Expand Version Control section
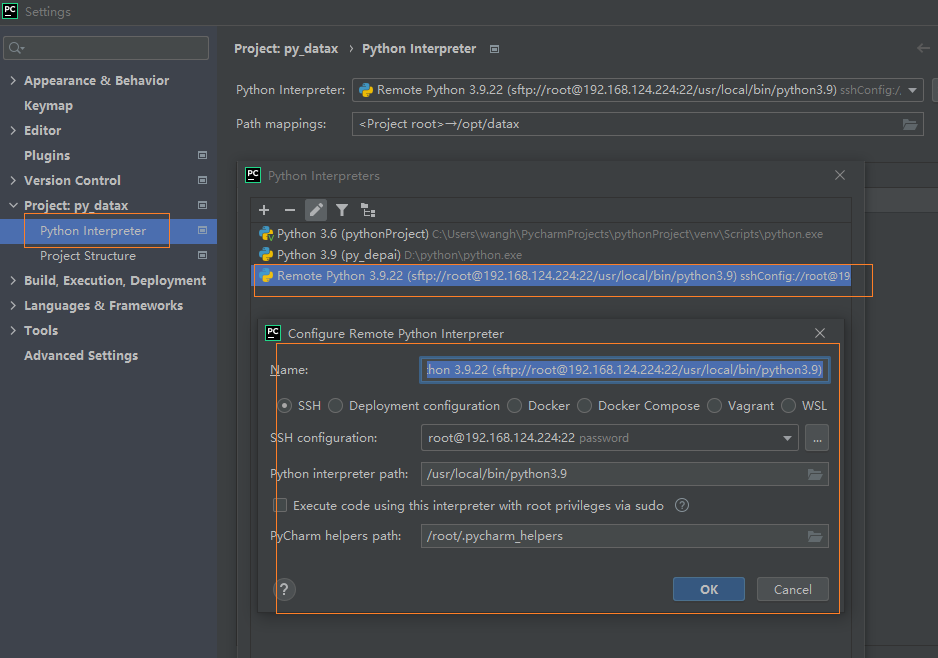938x658 pixels. click(13, 180)
